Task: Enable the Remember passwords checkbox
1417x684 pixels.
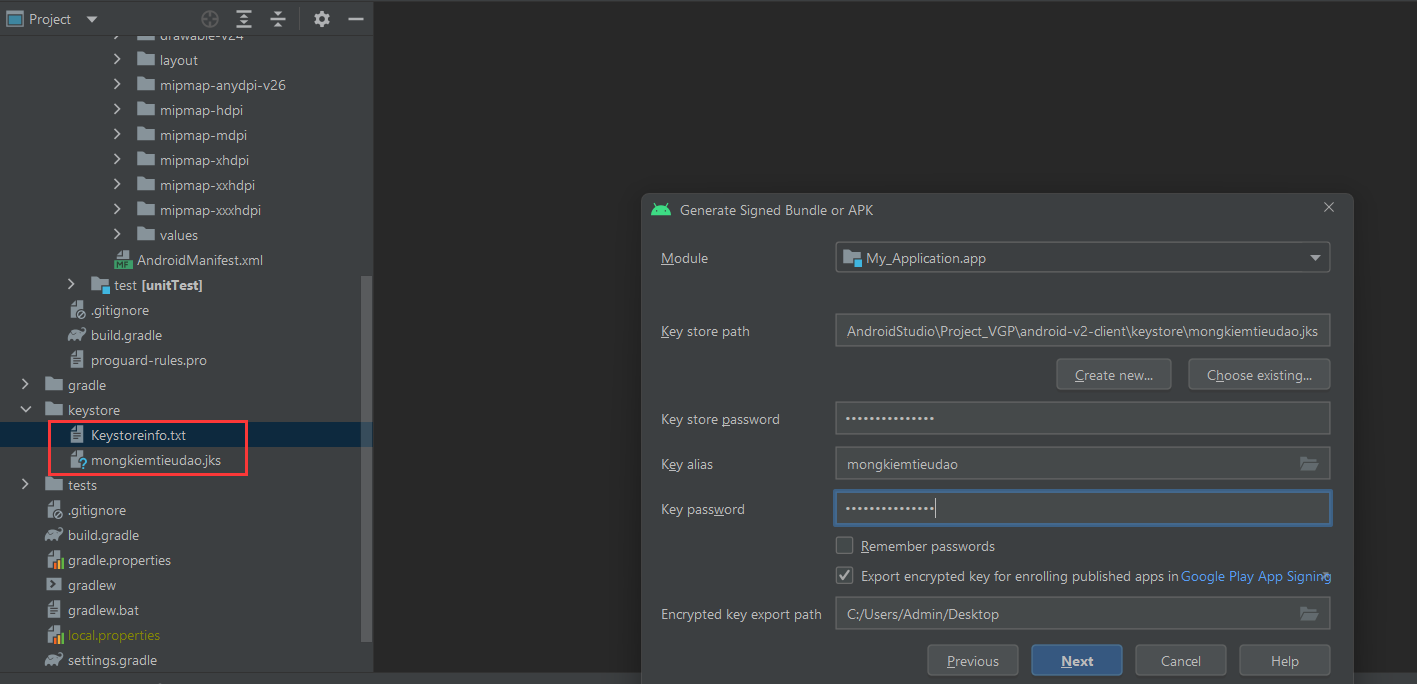Action: pyautogui.click(x=845, y=546)
